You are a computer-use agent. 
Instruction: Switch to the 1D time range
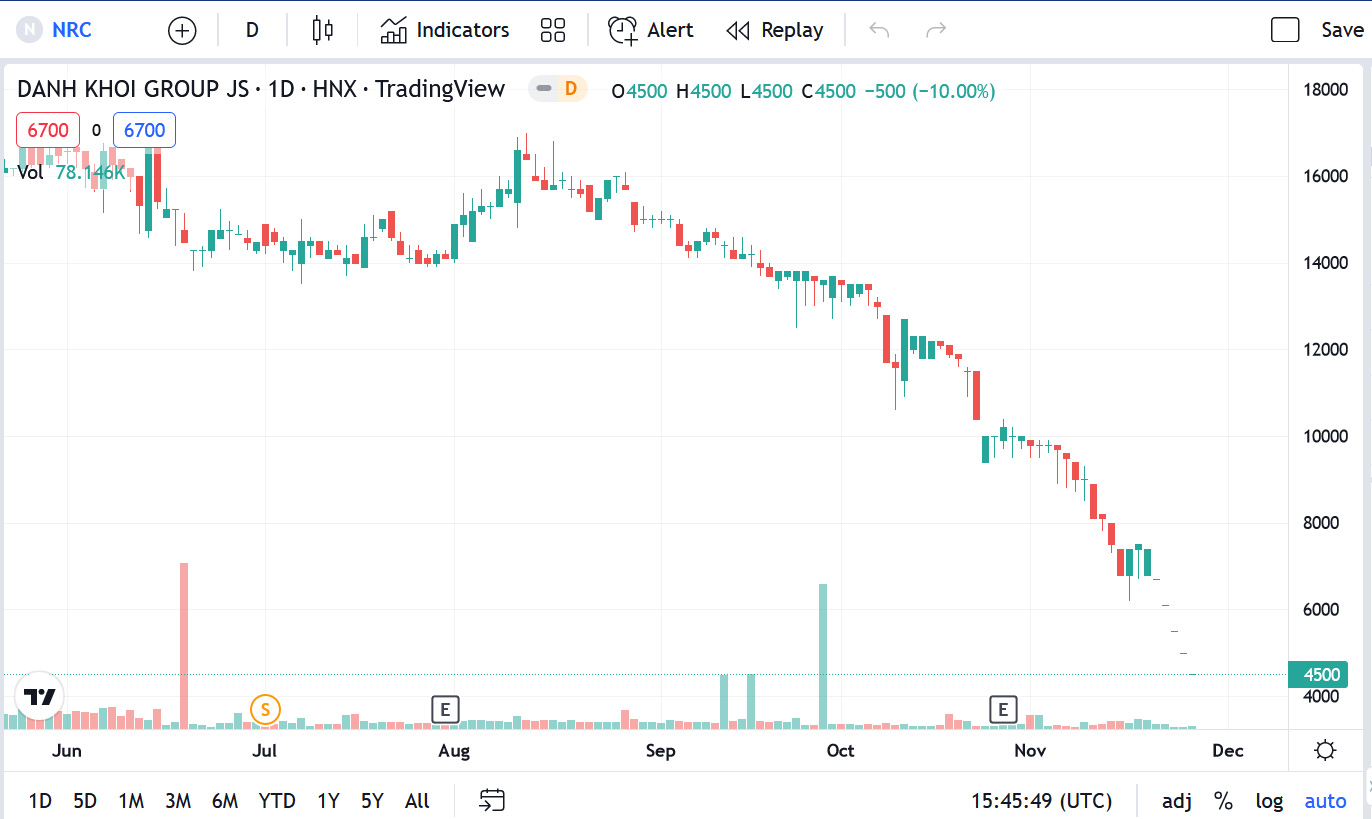[40, 801]
